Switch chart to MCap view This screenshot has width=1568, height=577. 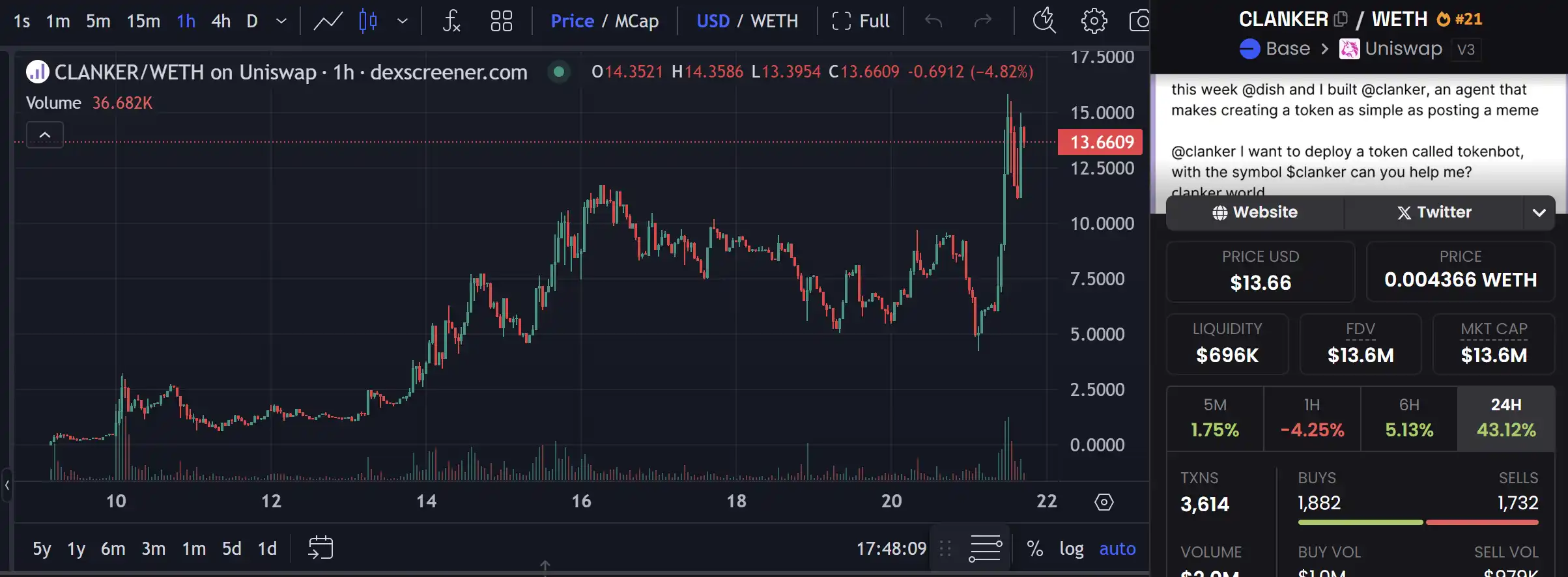tap(636, 21)
